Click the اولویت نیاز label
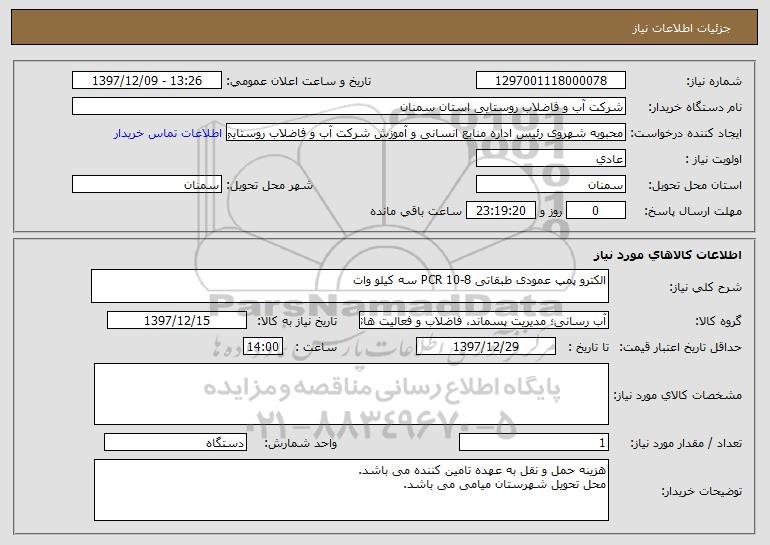The image size is (770, 545). pyautogui.click(x=714, y=159)
